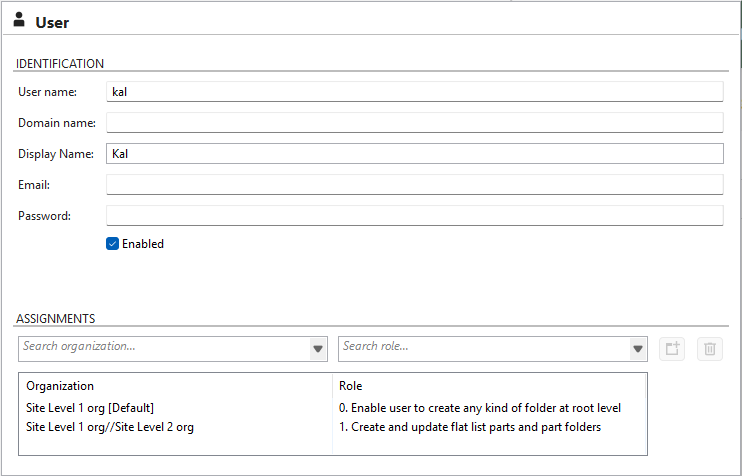Click the Organization column header
The image size is (742, 476).
click(x=60, y=386)
